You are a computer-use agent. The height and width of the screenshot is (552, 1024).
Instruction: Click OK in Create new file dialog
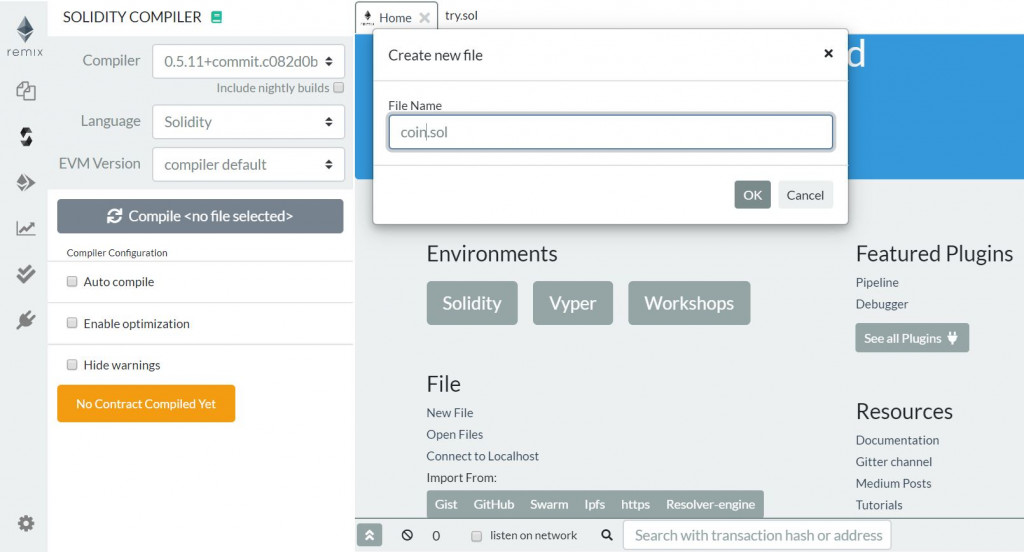pyautogui.click(x=752, y=195)
